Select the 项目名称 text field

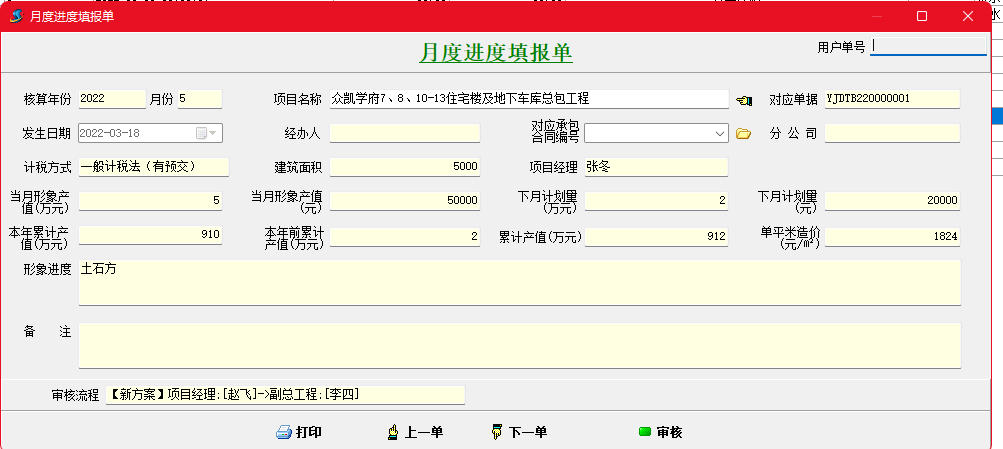coord(528,99)
